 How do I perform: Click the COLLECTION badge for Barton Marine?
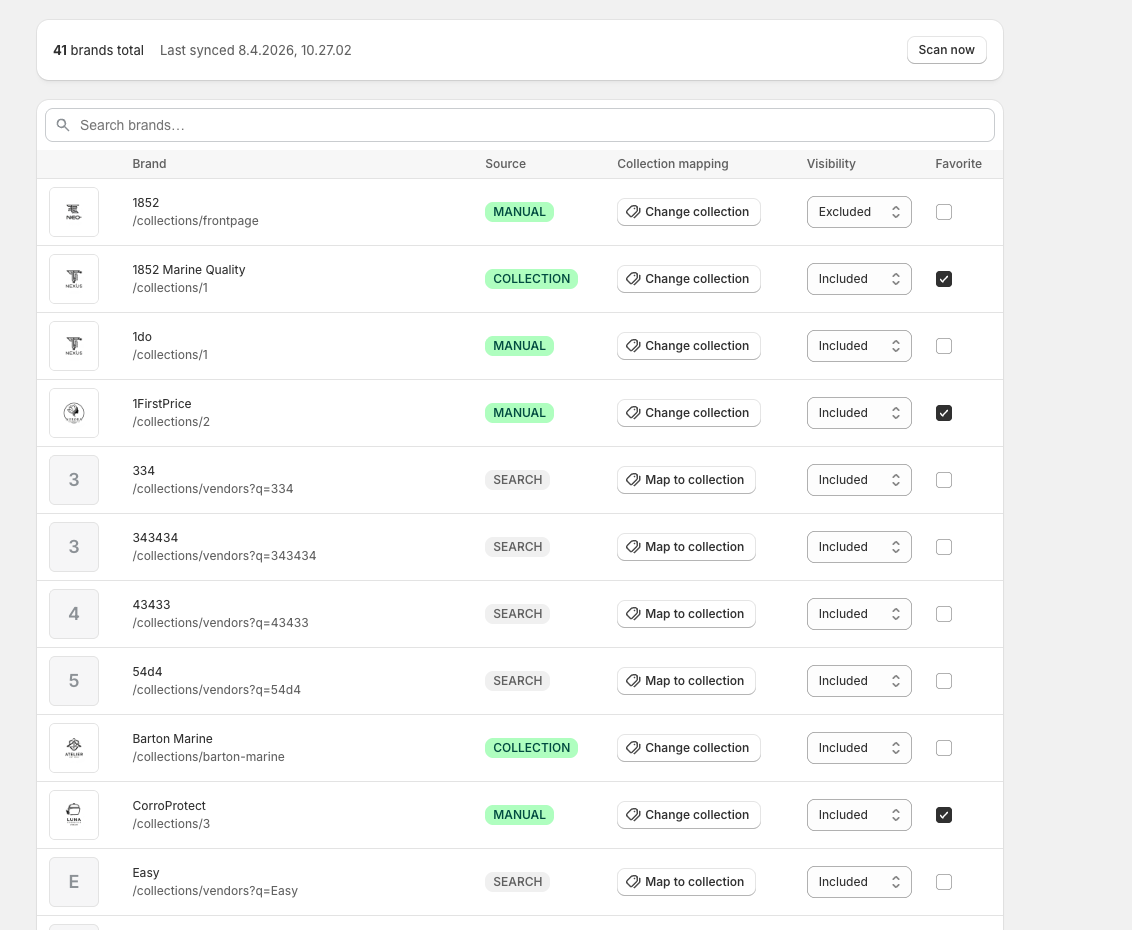point(531,748)
